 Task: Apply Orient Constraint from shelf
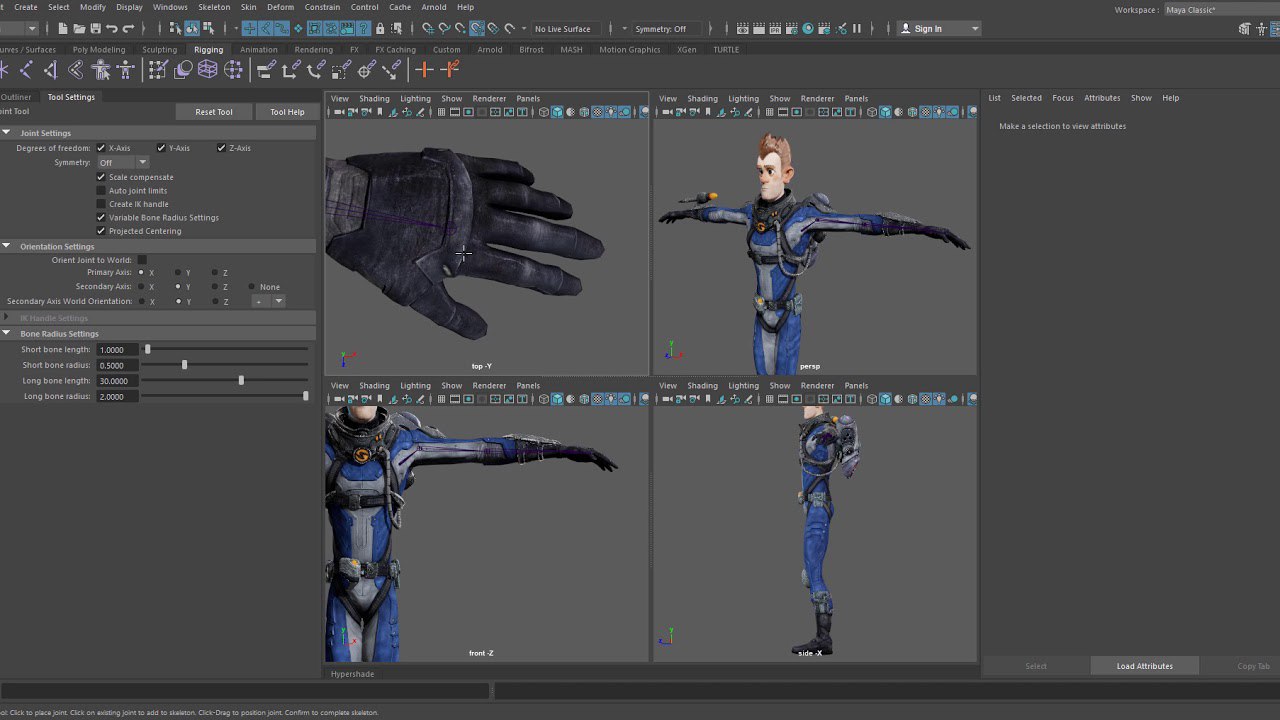(316, 69)
